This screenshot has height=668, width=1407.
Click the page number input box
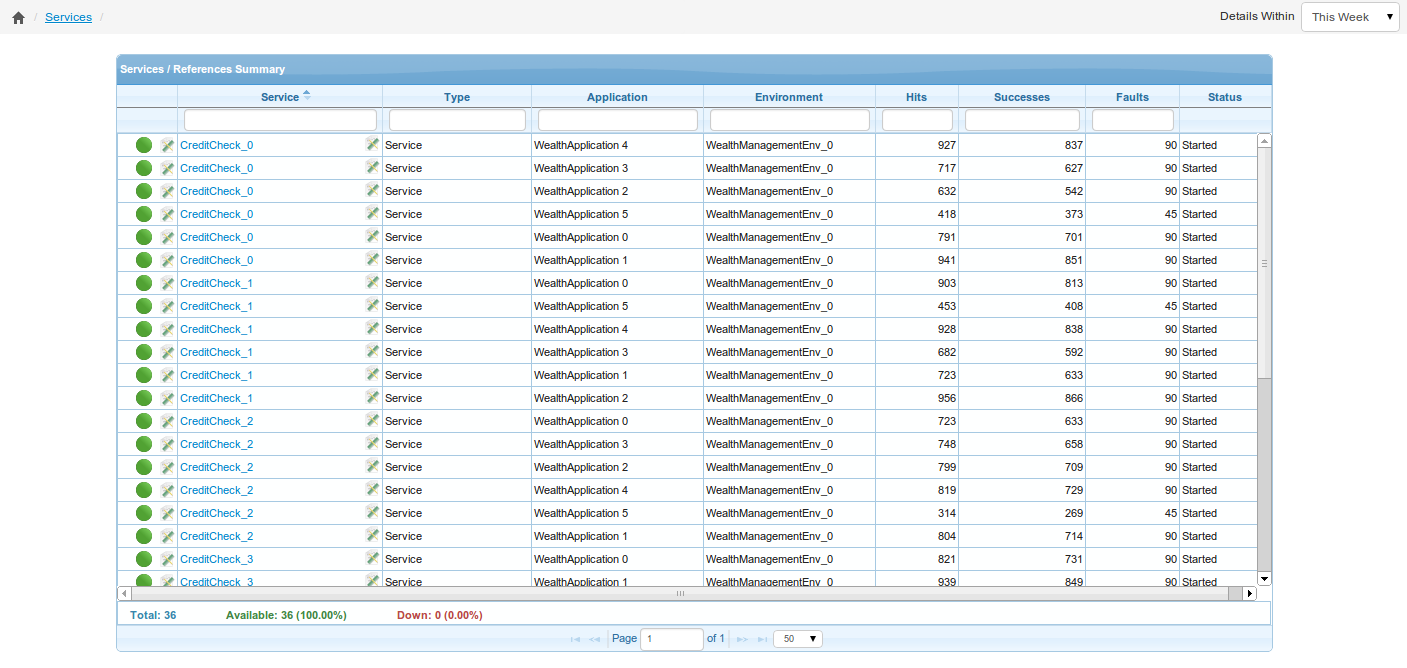(671, 639)
